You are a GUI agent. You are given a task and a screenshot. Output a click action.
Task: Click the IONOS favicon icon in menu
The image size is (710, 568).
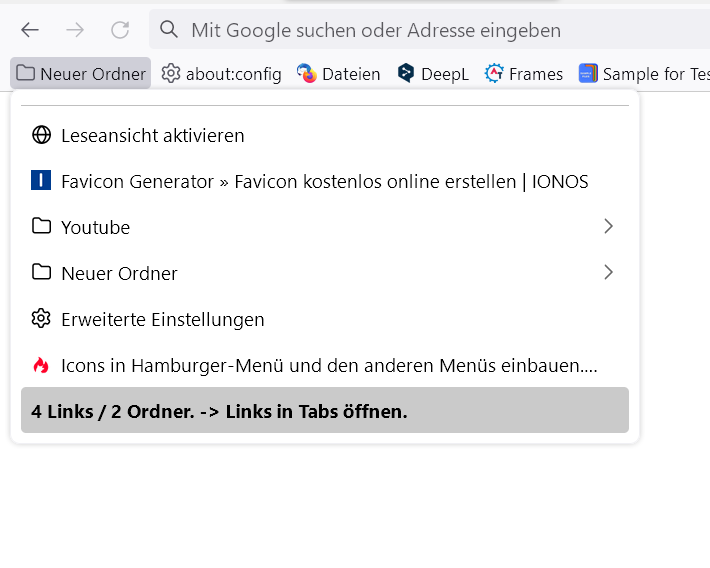tap(41, 181)
